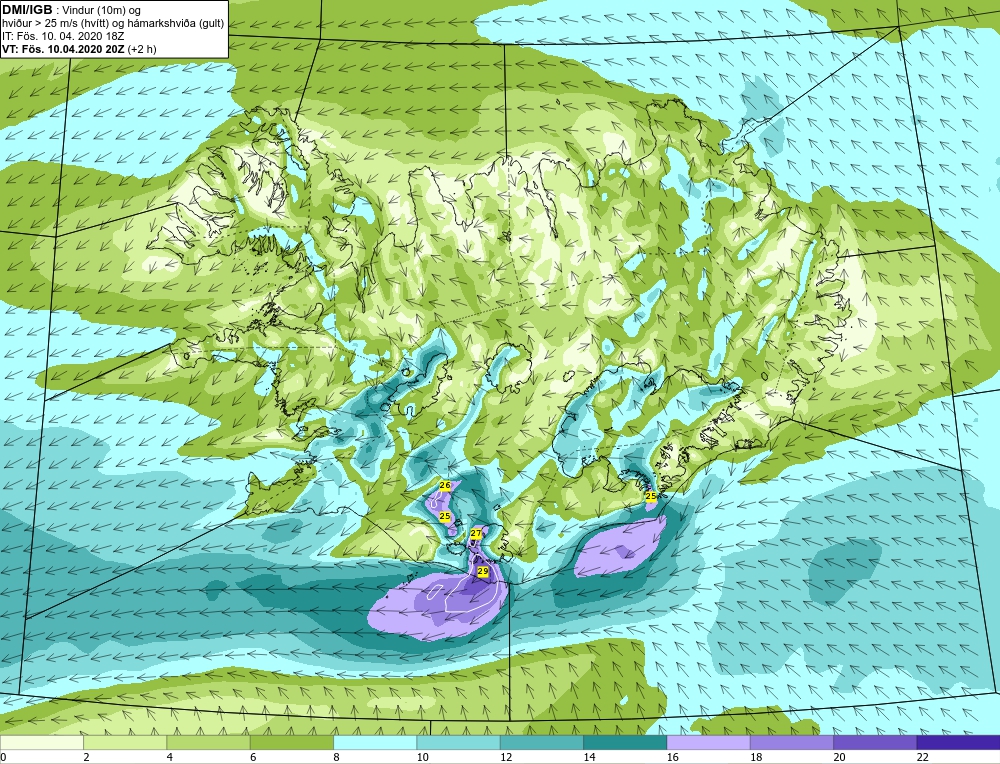Click the DMI/IGB title text
The image size is (1000, 764).
[27, 10]
